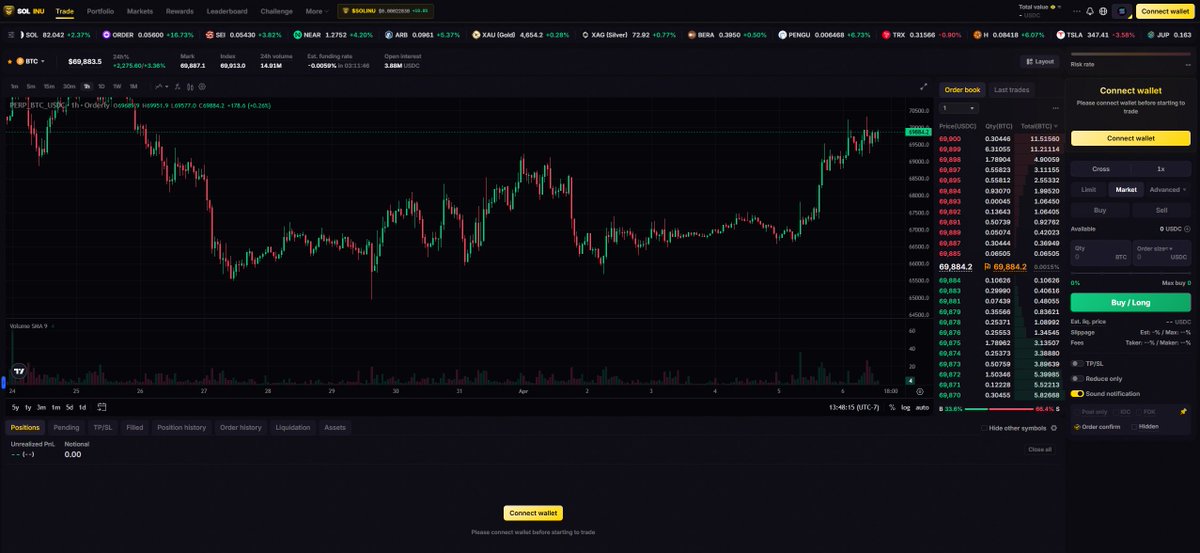Viewport: 1200px width, 553px height.
Task: Check Hide other symbols checkbox
Action: pos(984,427)
